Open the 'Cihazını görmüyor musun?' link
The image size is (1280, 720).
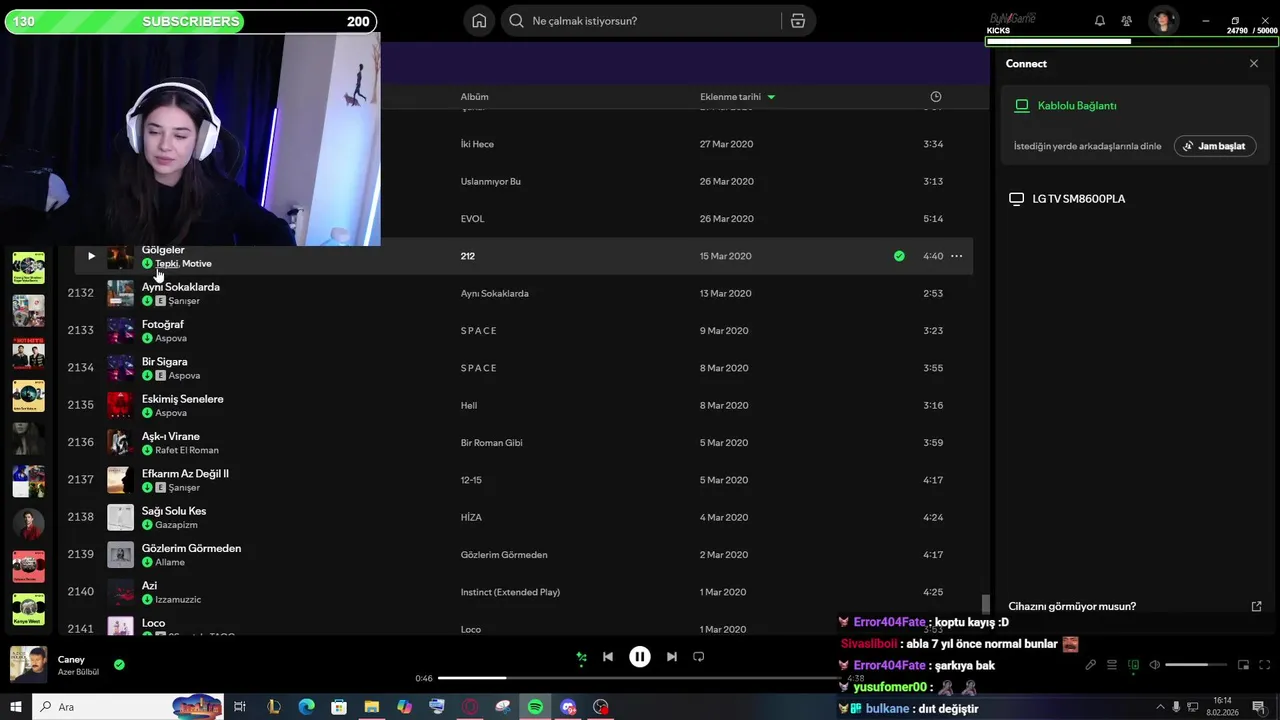pos(1072,606)
